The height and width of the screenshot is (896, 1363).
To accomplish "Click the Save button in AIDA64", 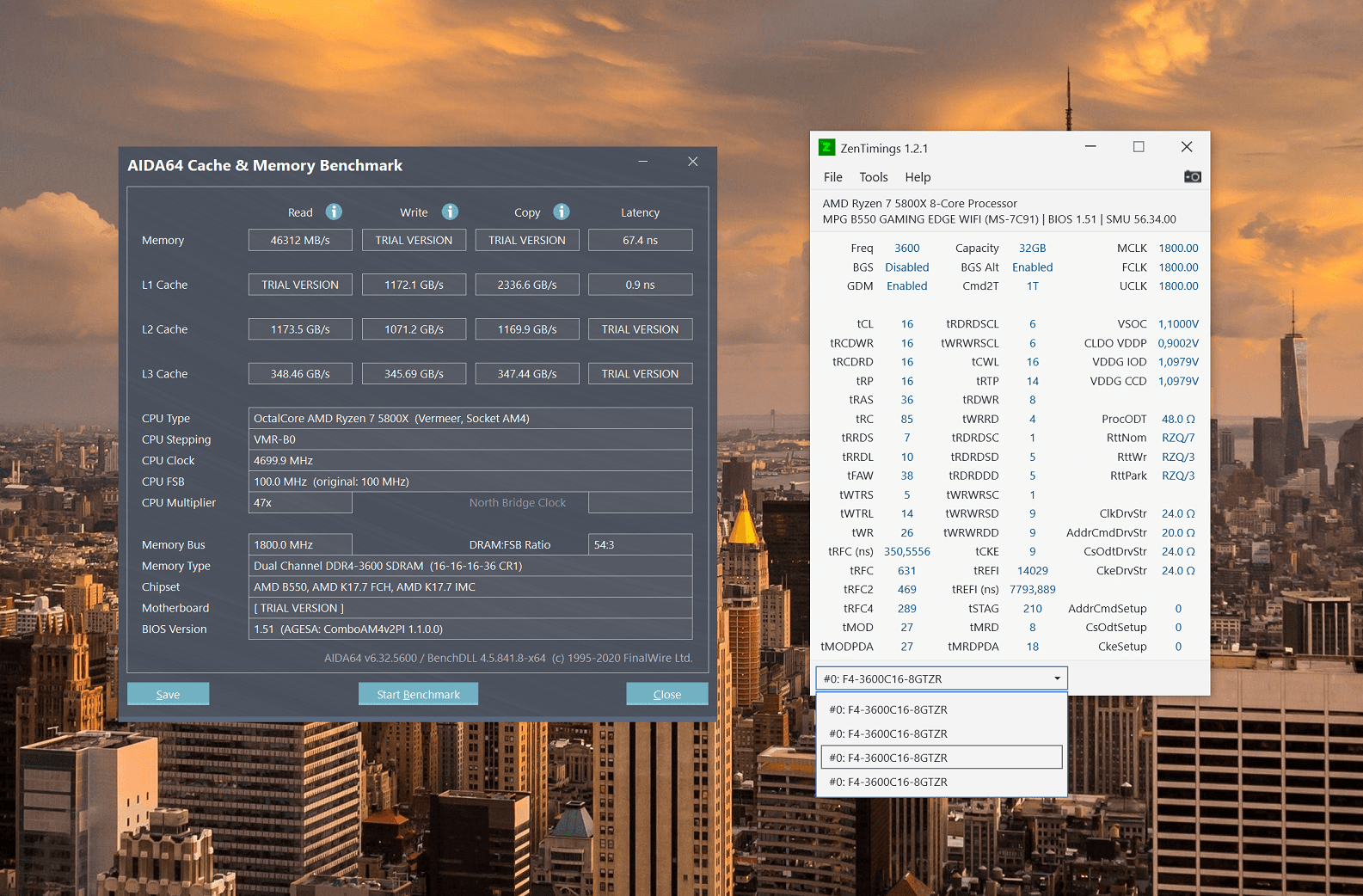I will coord(168,694).
